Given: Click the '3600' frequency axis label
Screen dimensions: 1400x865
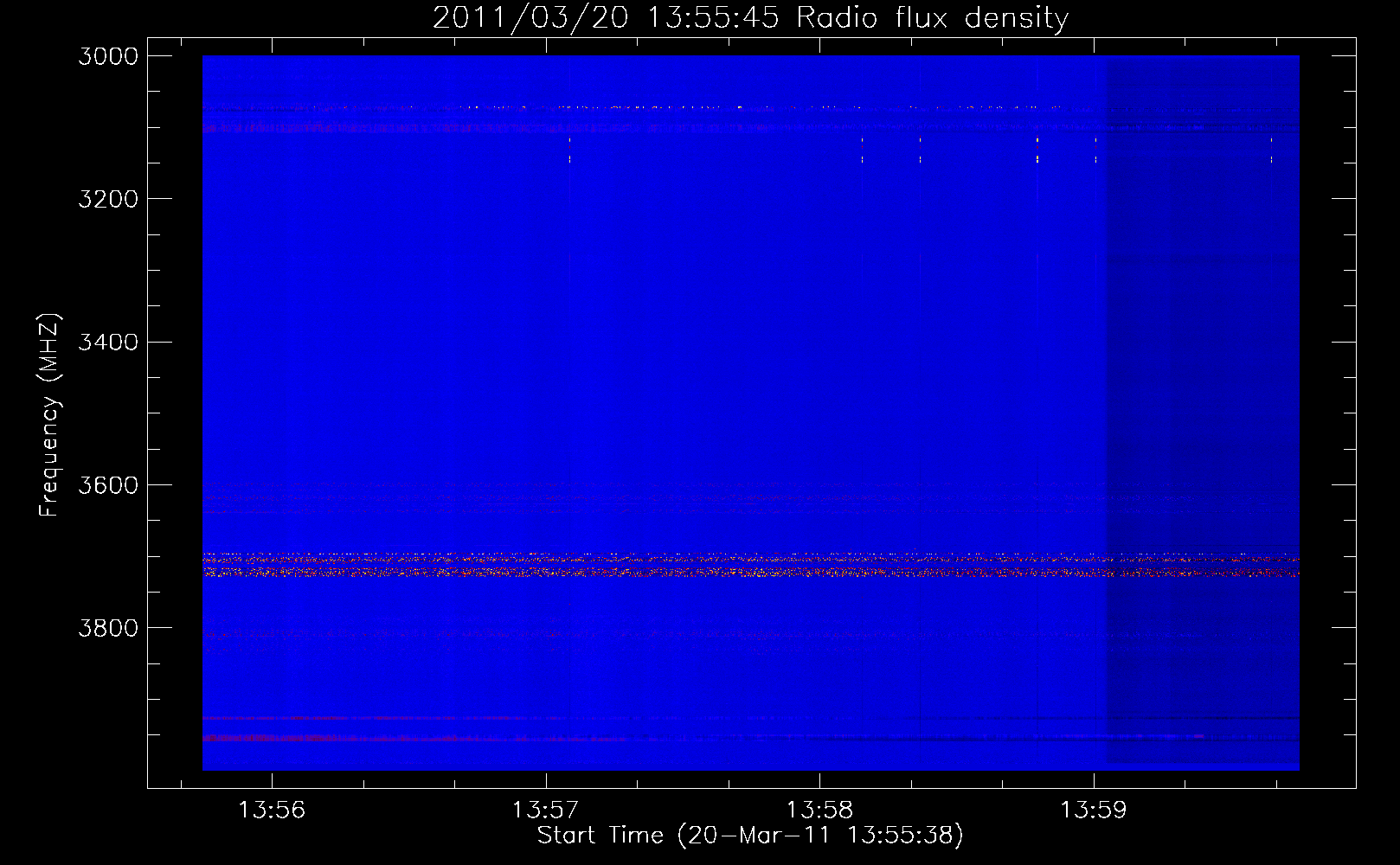Looking at the screenshot, I should coord(108,485).
